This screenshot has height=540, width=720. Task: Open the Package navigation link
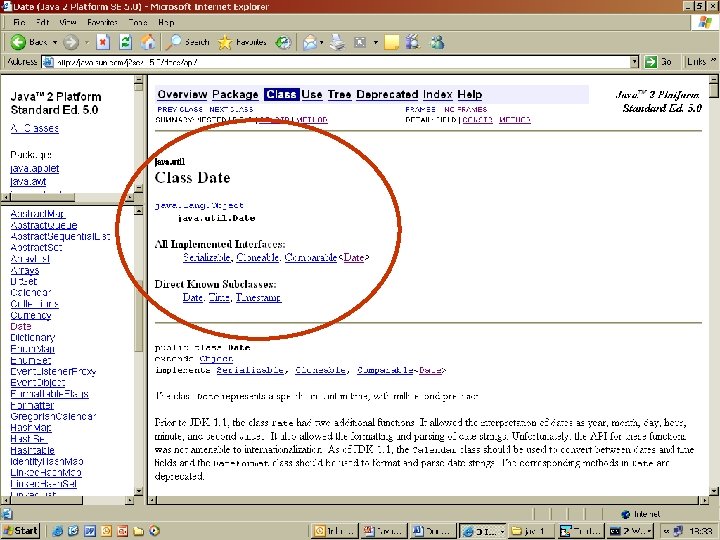(x=235, y=95)
